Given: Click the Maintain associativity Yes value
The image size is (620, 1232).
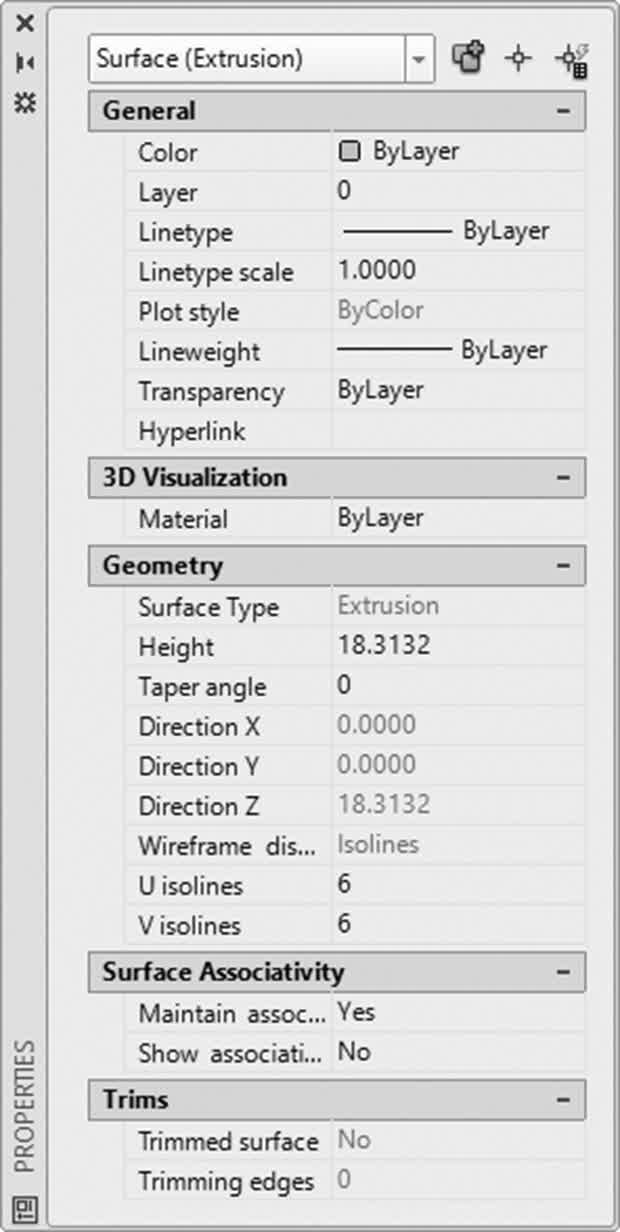Looking at the screenshot, I should click(458, 1012).
